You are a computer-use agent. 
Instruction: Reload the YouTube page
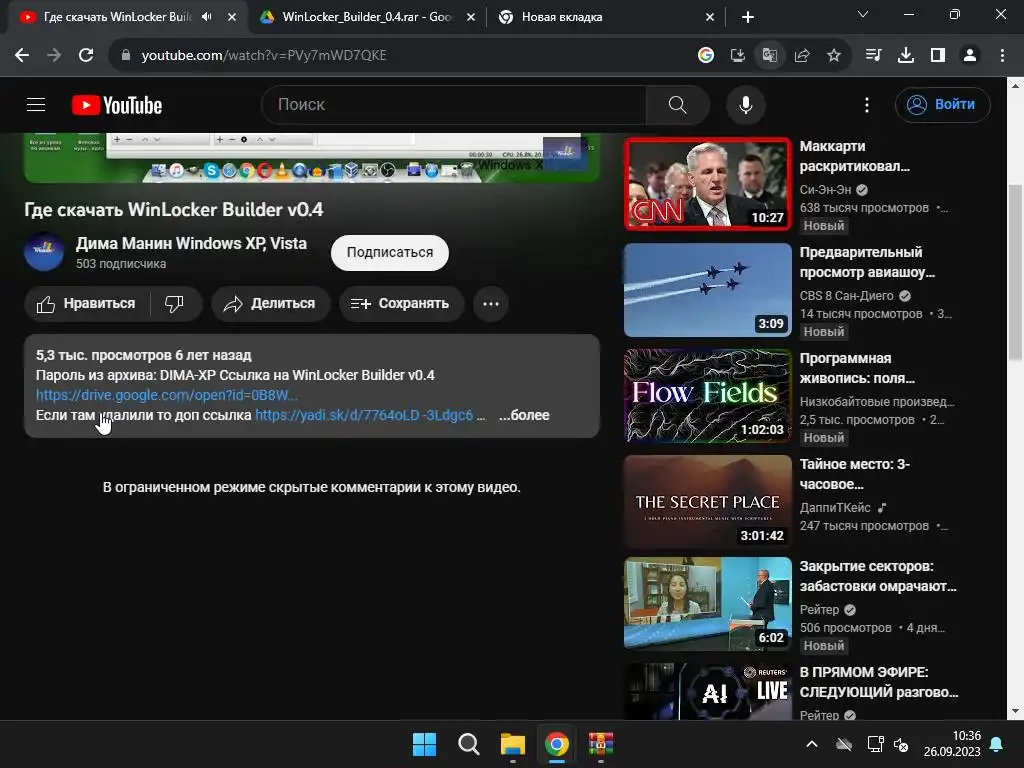[x=86, y=56]
